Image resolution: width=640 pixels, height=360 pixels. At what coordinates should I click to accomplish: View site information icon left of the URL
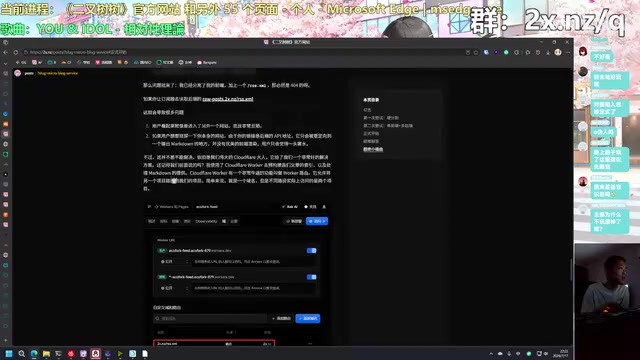click(x=26, y=52)
